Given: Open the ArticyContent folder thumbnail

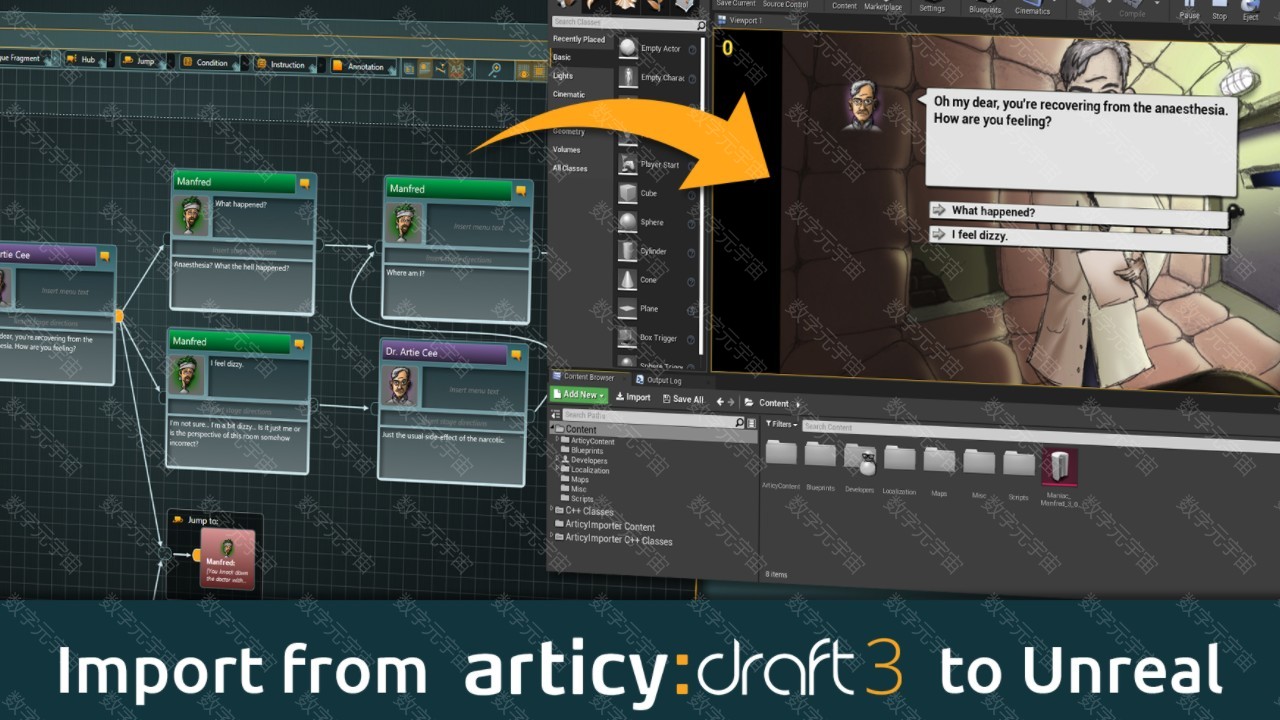Looking at the screenshot, I should 781,453.
